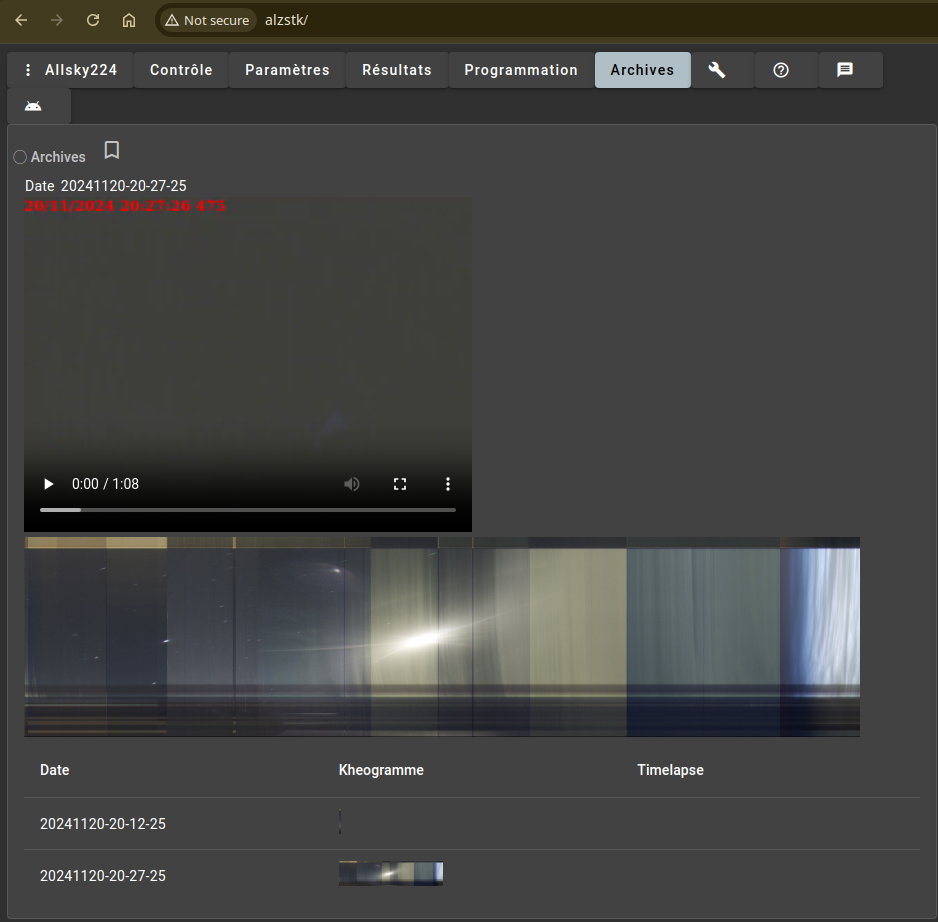The image size is (938, 922).
Task: Select the Archives tab
Action: (642, 70)
